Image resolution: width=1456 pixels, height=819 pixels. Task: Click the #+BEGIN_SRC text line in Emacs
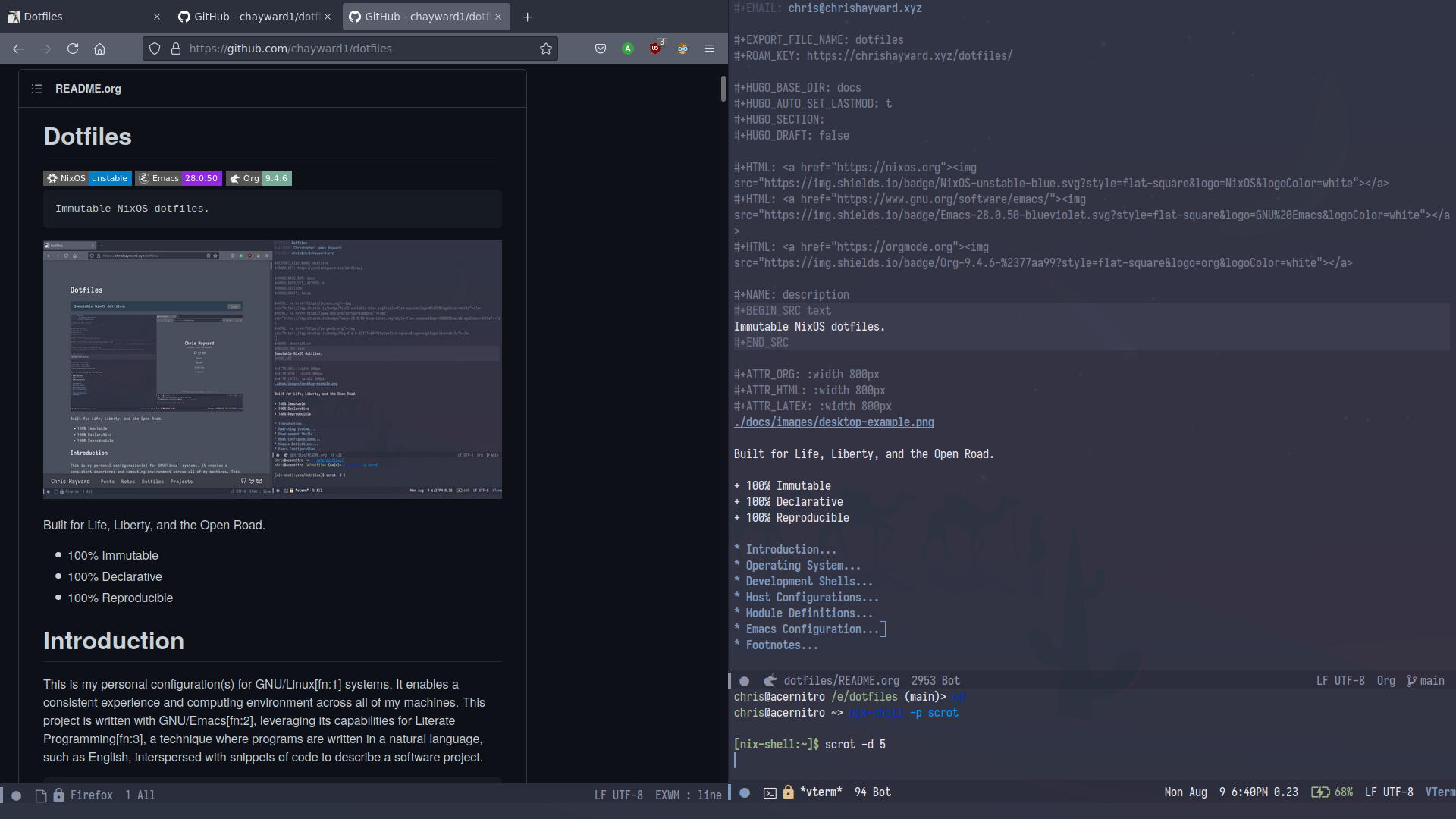coord(782,311)
